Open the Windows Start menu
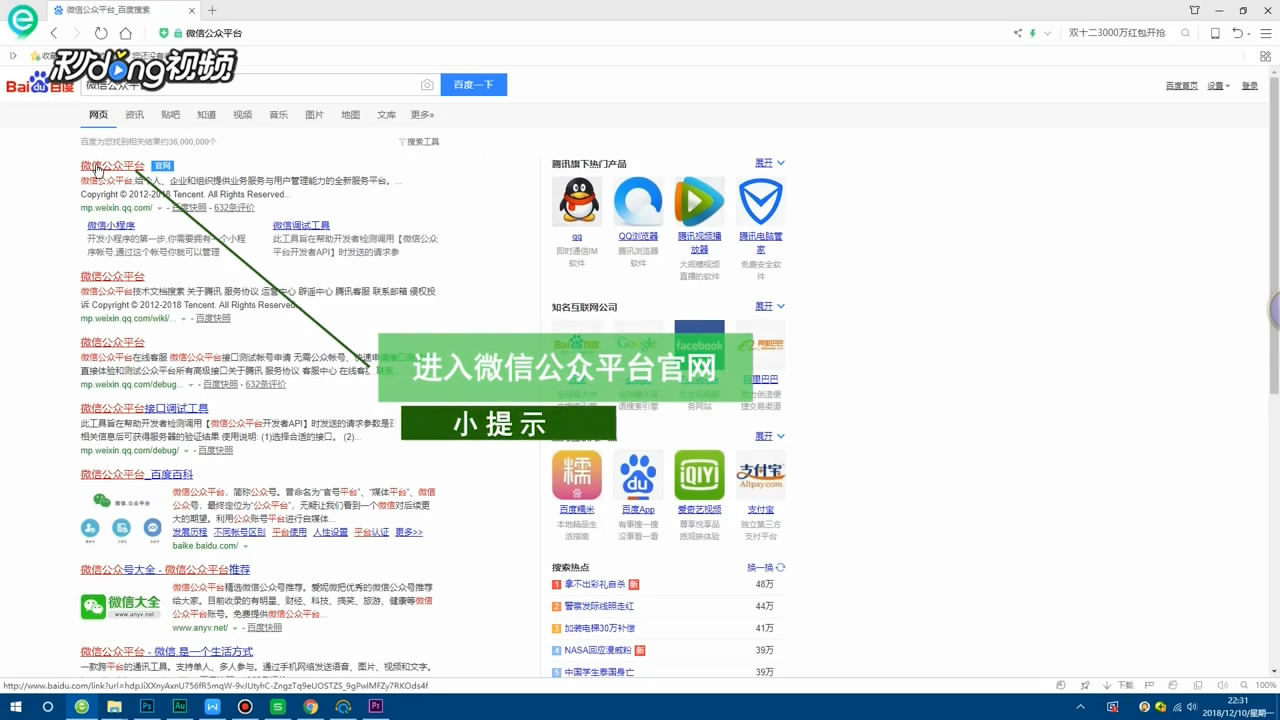 click(15, 706)
